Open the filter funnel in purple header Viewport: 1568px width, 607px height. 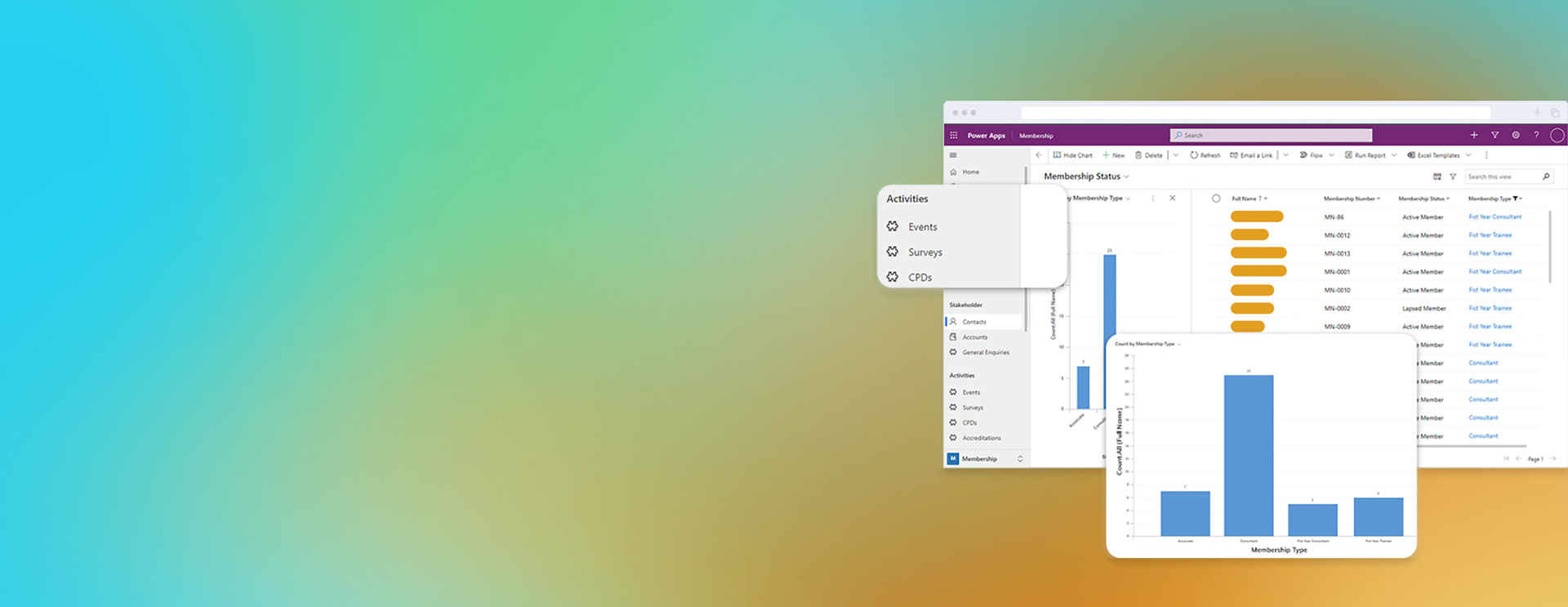pos(1494,136)
